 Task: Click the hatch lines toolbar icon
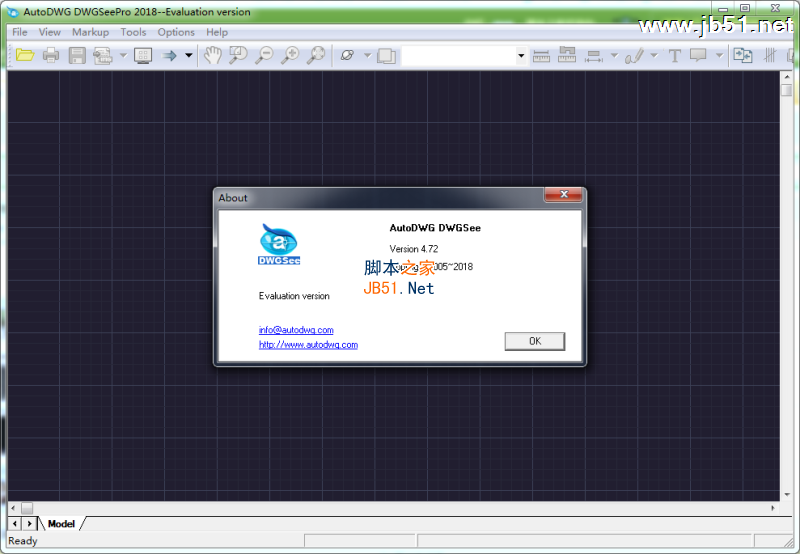tap(769, 55)
